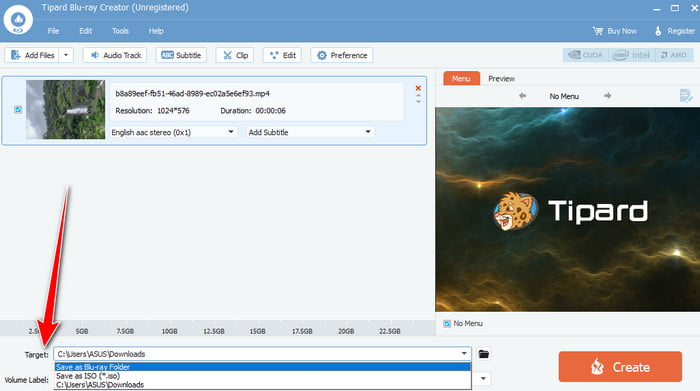Expand the Volume Label row dropdown arrow

point(483,379)
